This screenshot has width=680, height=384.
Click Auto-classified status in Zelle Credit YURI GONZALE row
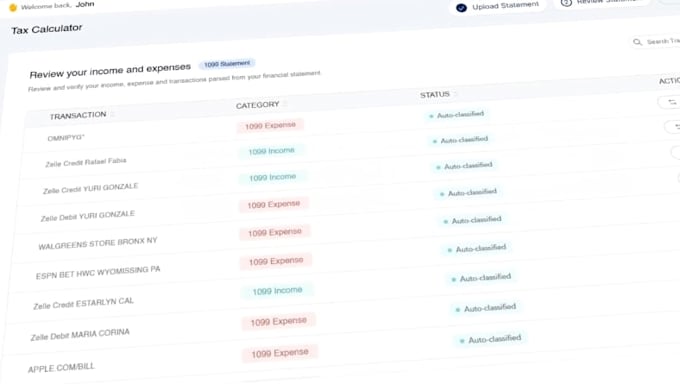[x=464, y=166]
